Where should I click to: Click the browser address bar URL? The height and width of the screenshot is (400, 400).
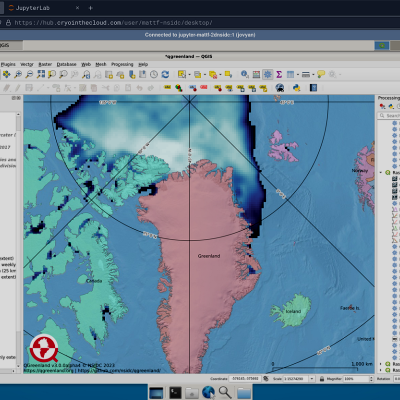[x=113, y=23]
